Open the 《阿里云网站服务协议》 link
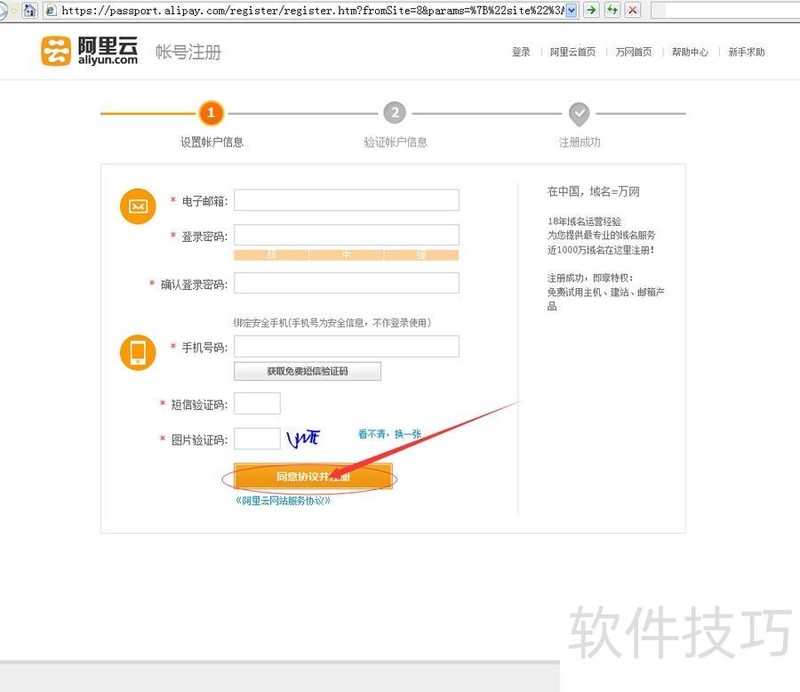The height and width of the screenshot is (692, 800). (283, 501)
